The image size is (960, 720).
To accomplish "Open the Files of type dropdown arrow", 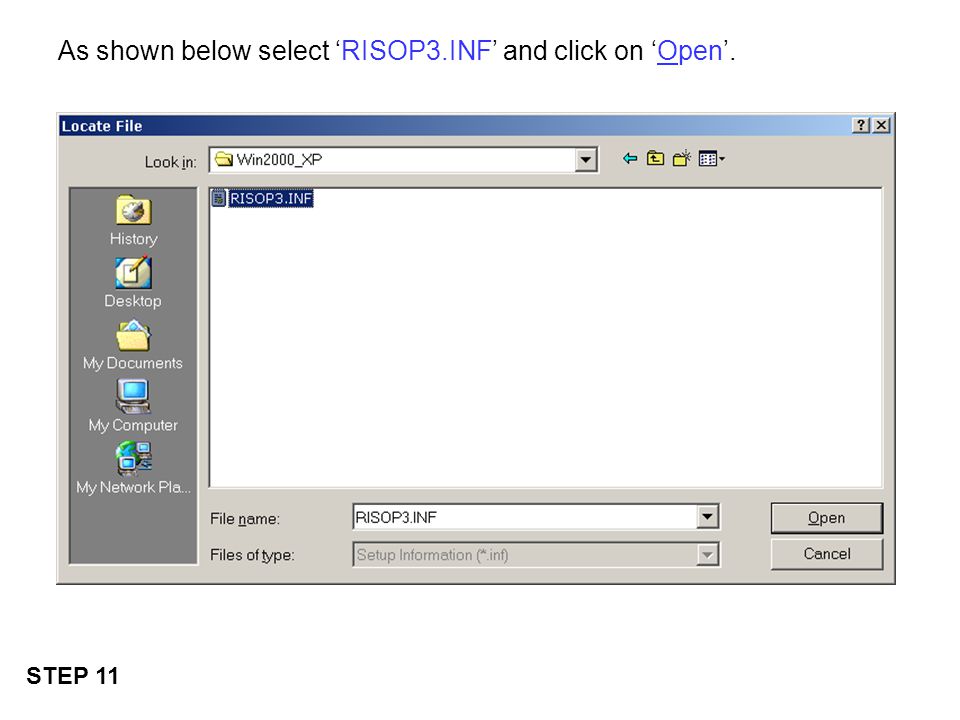I will tap(707, 555).
